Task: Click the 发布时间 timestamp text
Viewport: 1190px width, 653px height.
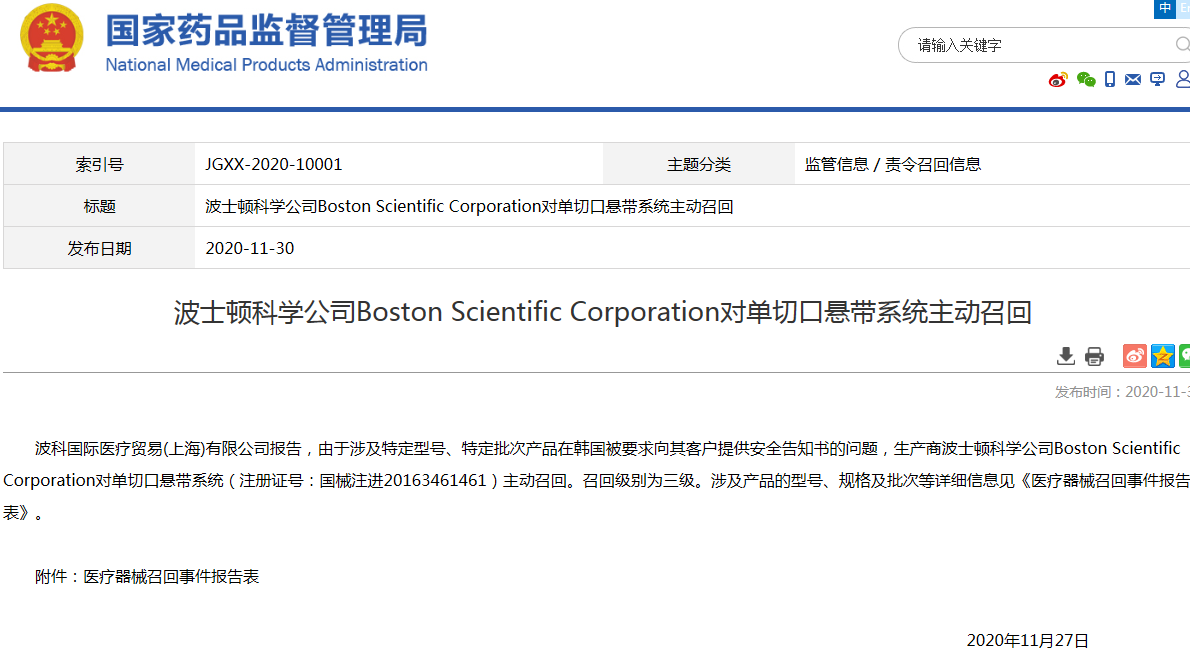Action: pyautogui.click(x=1122, y=392)
